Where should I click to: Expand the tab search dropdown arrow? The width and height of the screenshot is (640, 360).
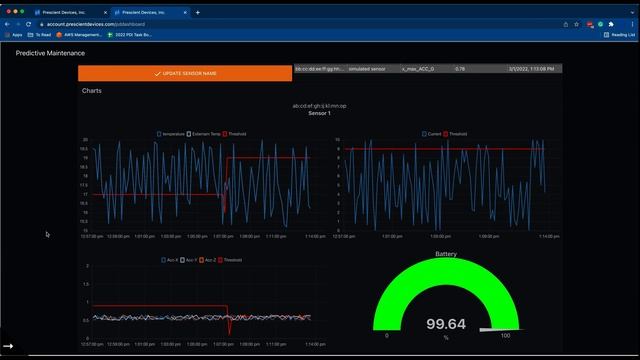[x=632, y=13]
